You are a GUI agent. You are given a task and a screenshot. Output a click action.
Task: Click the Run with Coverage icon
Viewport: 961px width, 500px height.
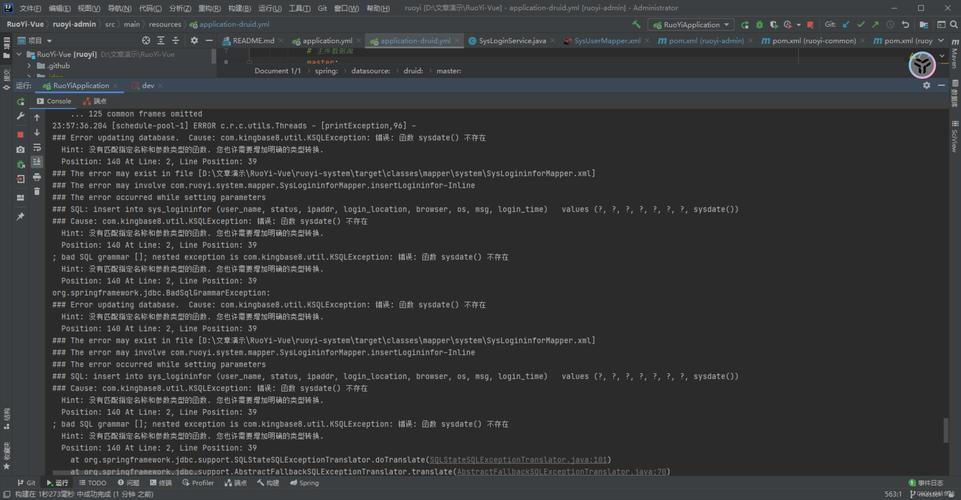[x=773, y=25]
